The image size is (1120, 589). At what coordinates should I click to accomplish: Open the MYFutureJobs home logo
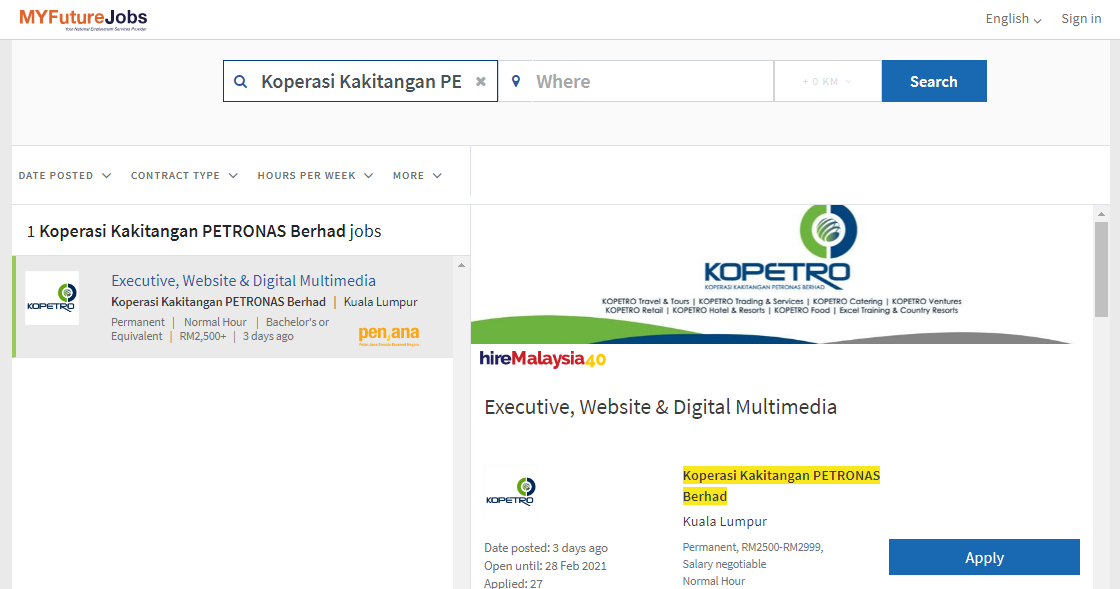click(83, 19)
